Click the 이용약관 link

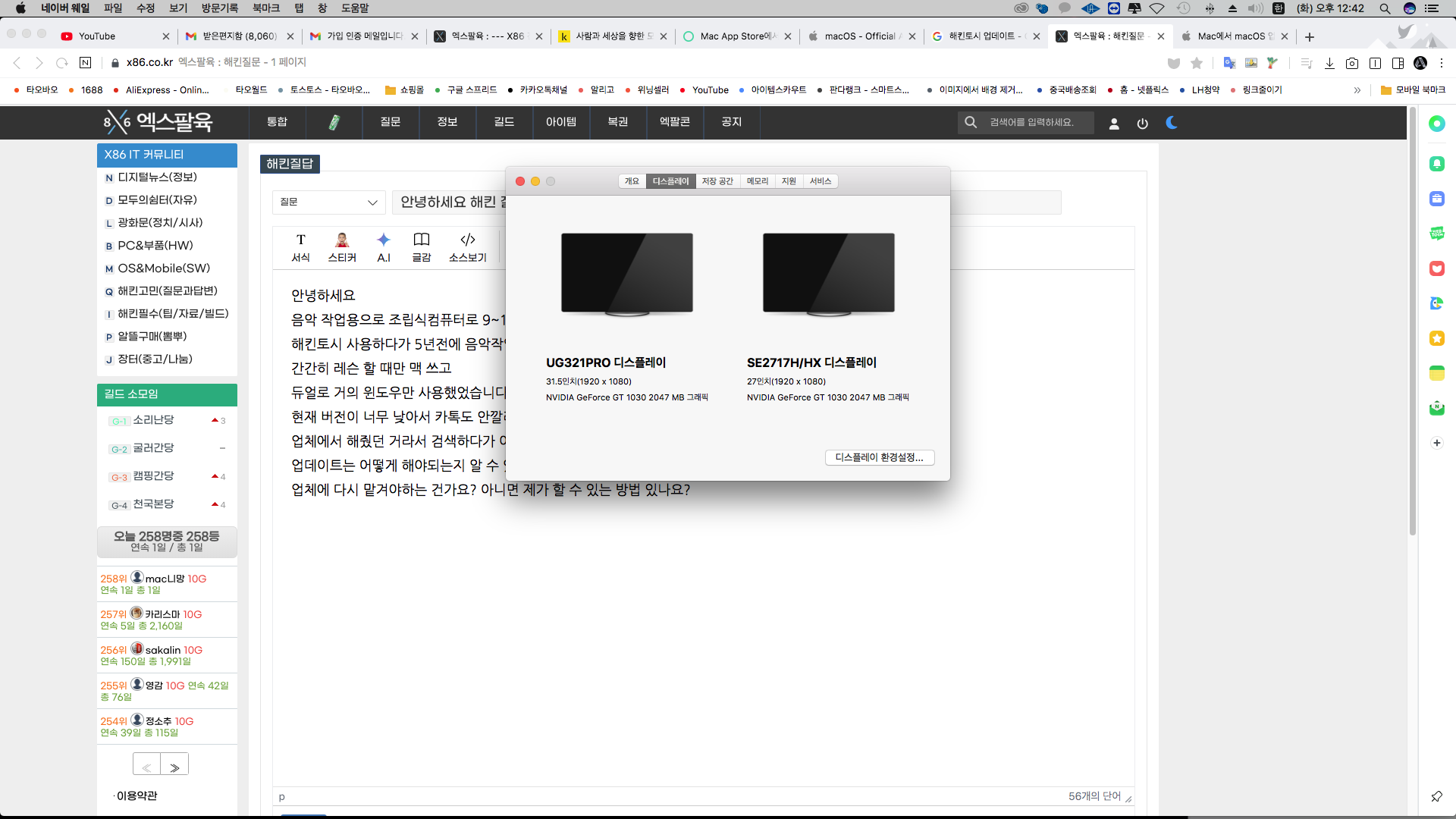click(x=137, y=795)
